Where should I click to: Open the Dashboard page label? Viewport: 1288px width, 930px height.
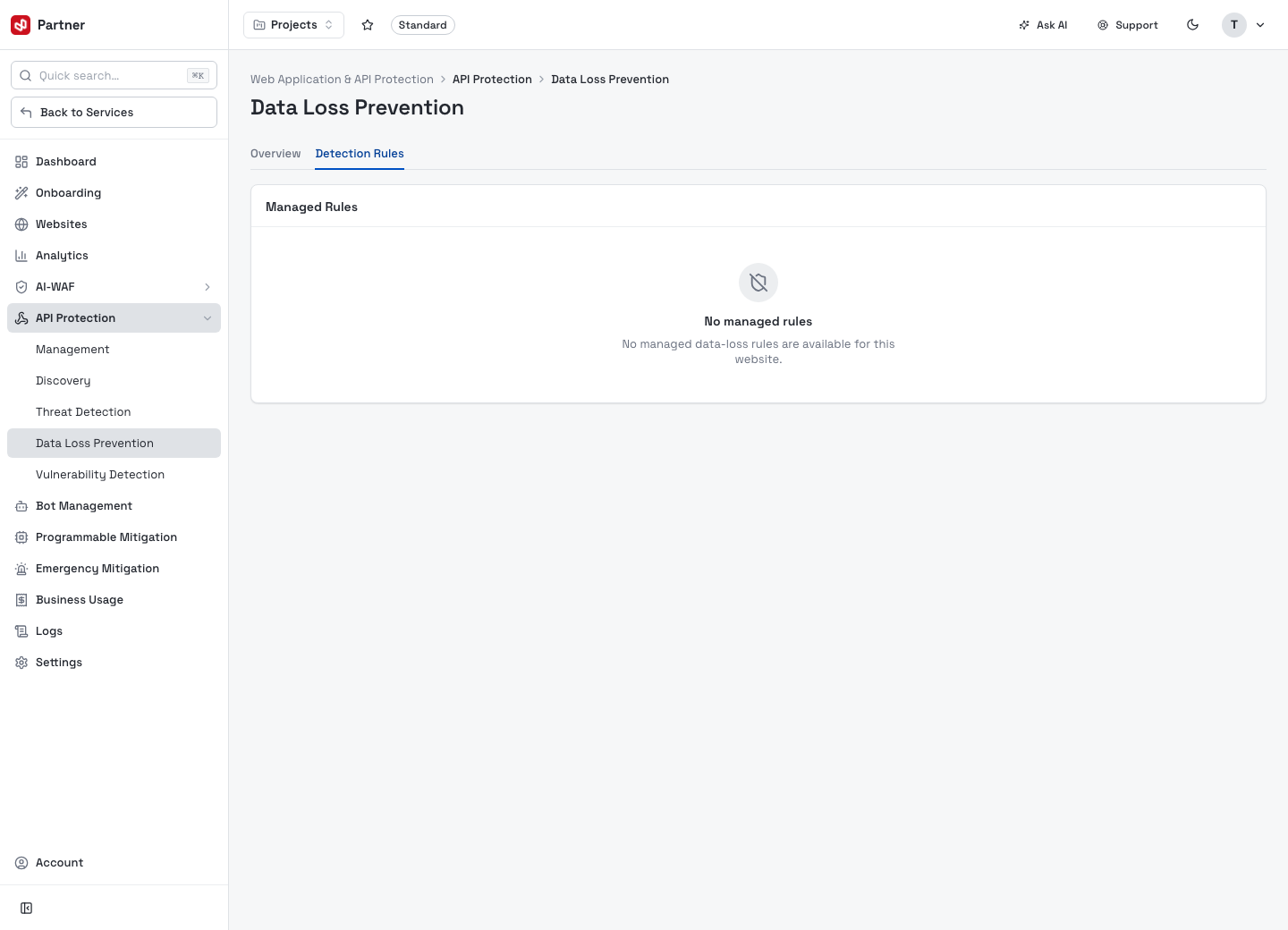click(x=66, y=162)
